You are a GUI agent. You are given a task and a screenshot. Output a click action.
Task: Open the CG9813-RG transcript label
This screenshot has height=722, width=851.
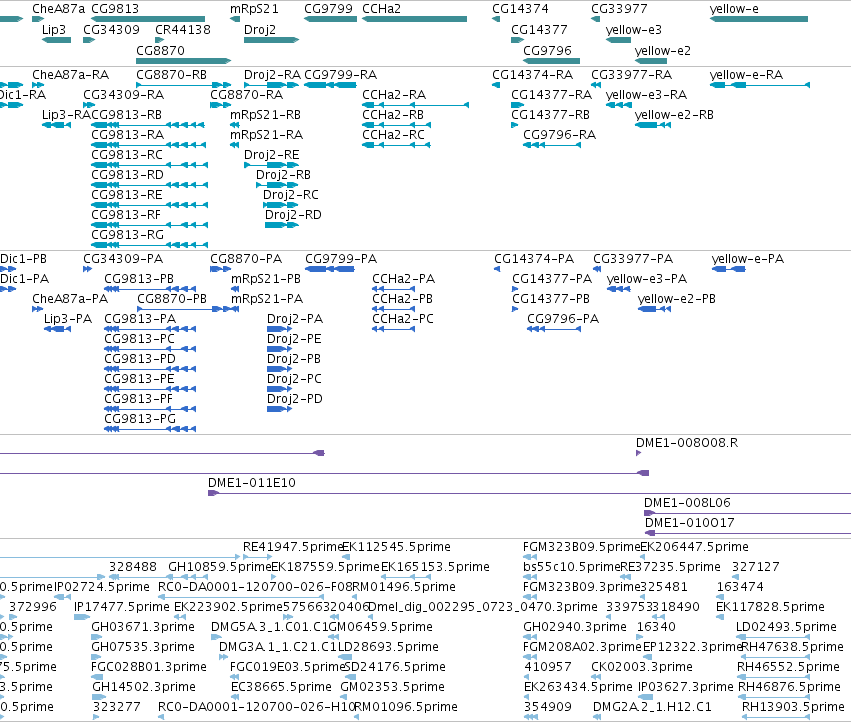(128, 235)
